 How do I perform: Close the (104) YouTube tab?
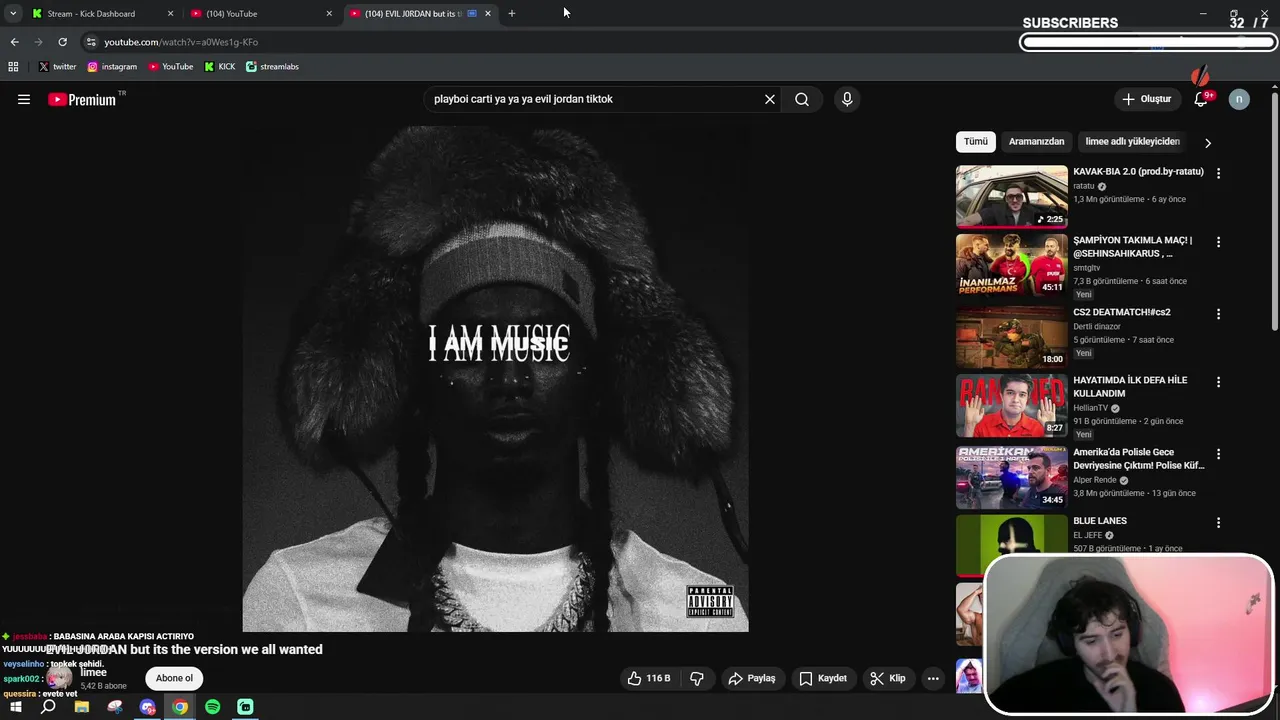[329, 14]
